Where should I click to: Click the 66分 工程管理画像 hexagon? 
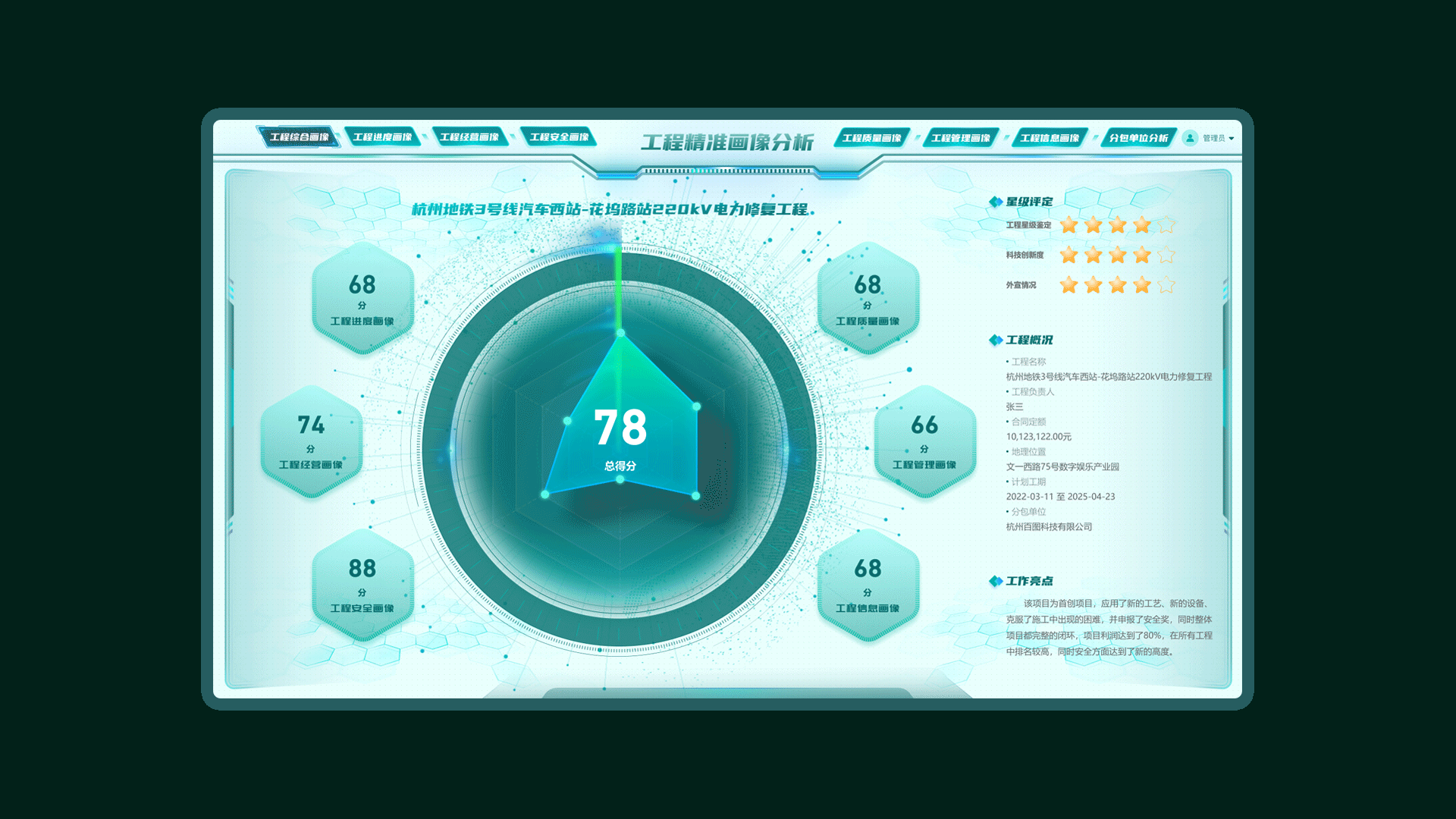[x=924, y=441]
